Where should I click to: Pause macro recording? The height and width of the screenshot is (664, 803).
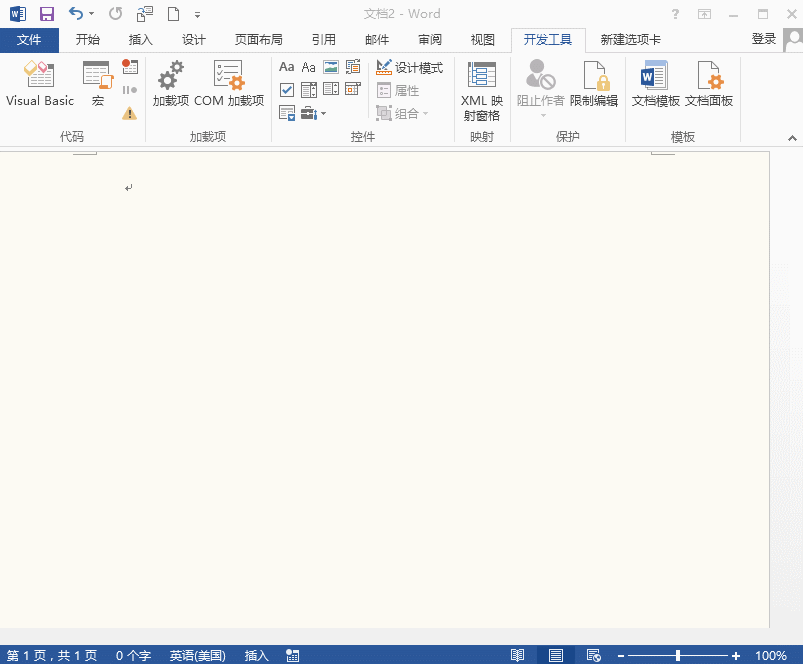[130, 90]
